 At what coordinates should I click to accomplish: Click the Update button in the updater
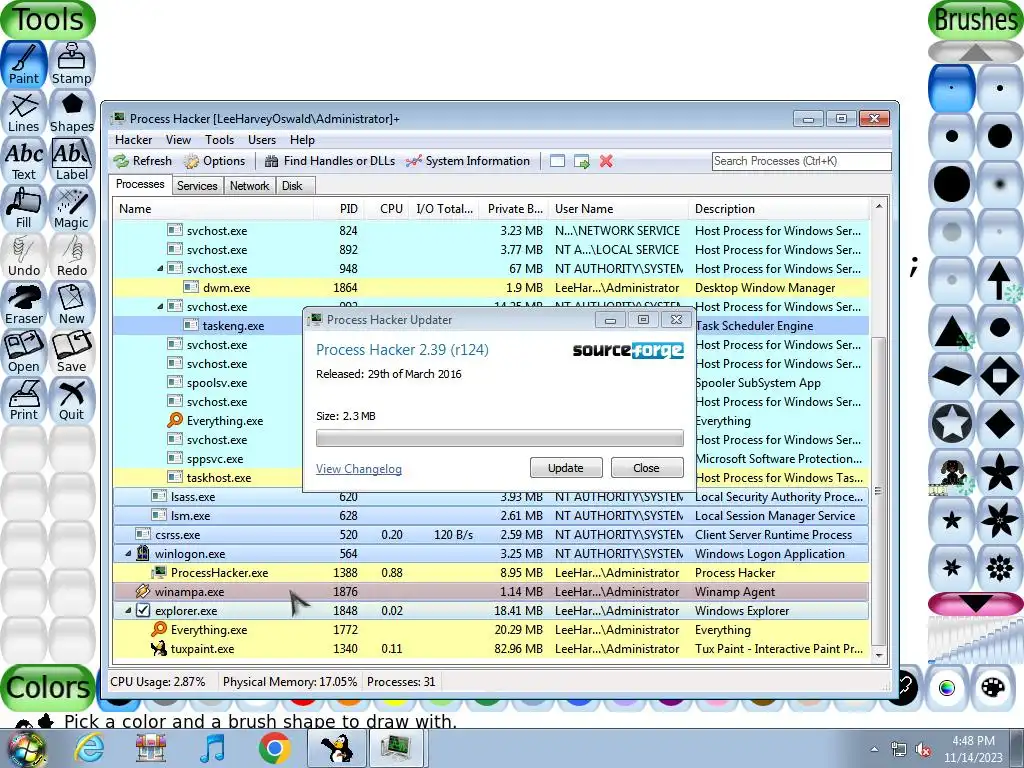pos(566,468)
